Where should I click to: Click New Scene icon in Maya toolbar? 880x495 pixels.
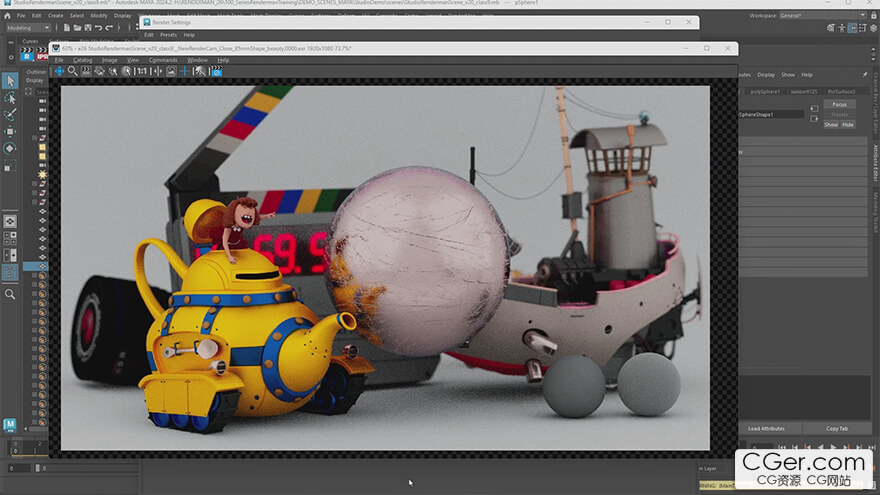(67, 28)
